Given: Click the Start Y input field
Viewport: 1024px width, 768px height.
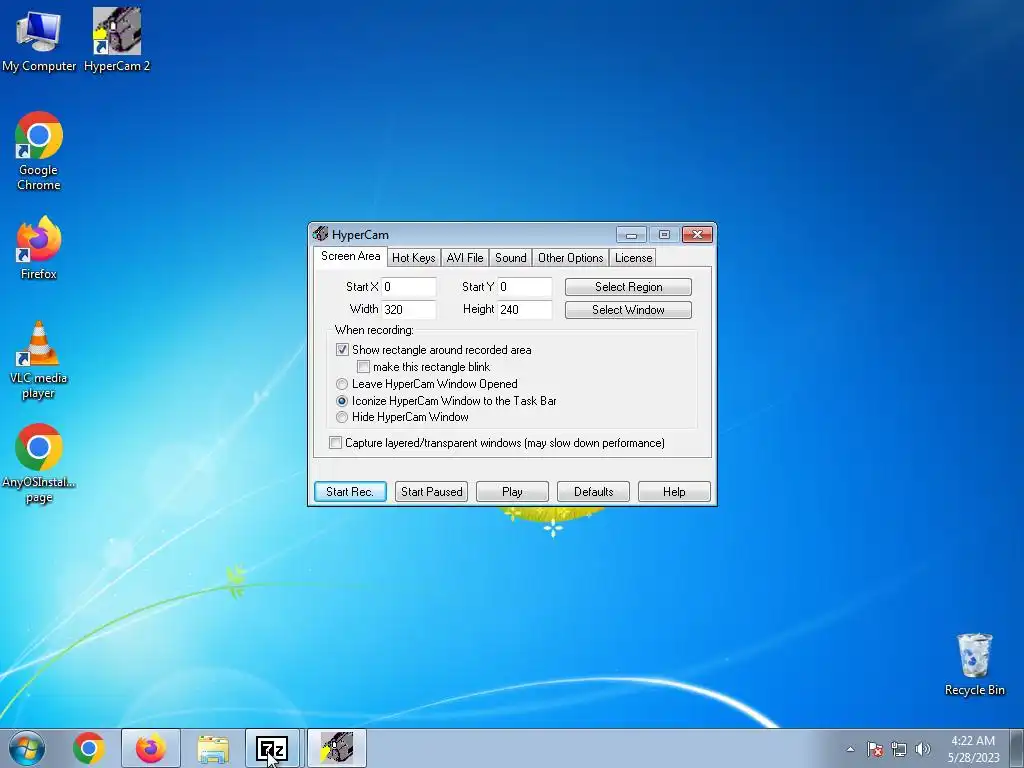Looking at the screenshot, I should pos(524,287).
